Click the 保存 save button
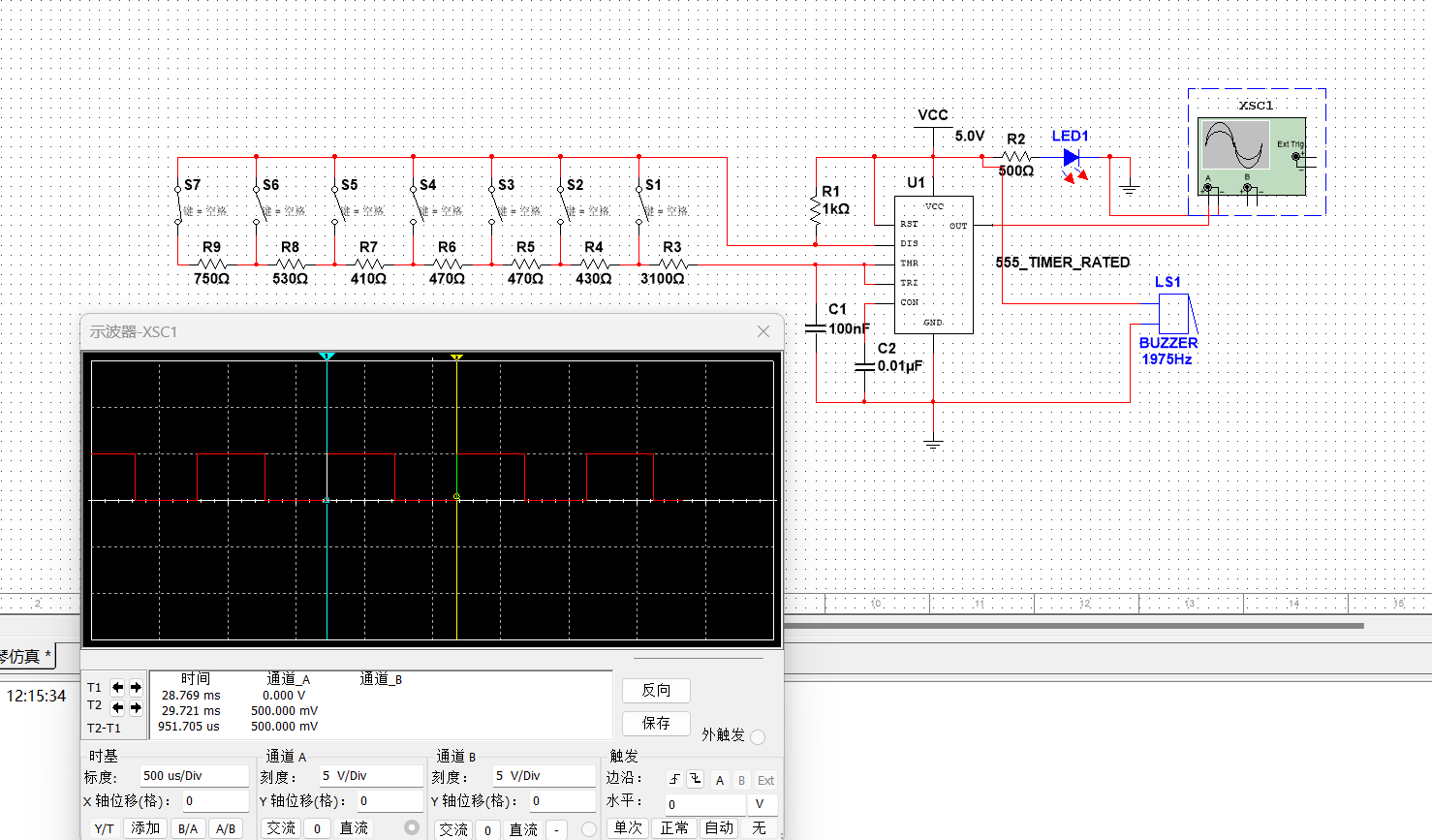This screenshot has height=840, width=1432. tap(656, 723)
